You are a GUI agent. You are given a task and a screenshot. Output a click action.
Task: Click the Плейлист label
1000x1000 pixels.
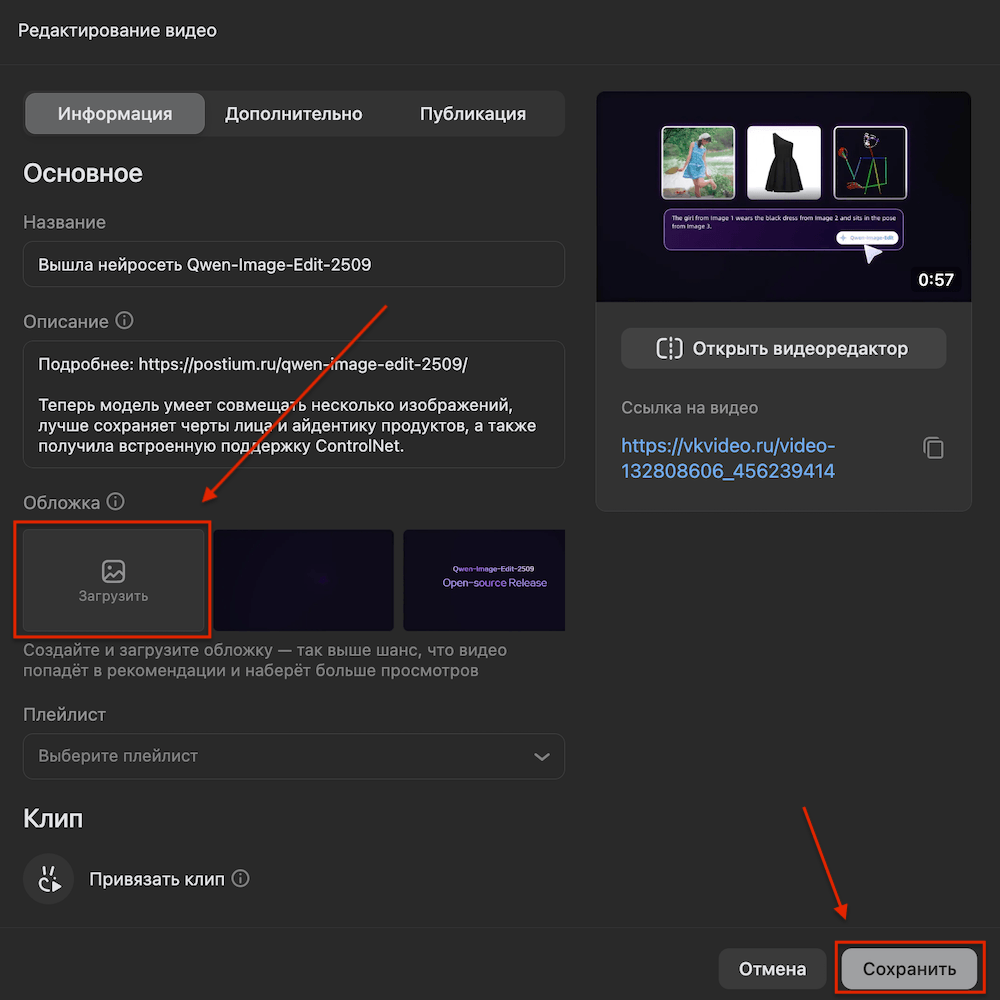point(64,714)
